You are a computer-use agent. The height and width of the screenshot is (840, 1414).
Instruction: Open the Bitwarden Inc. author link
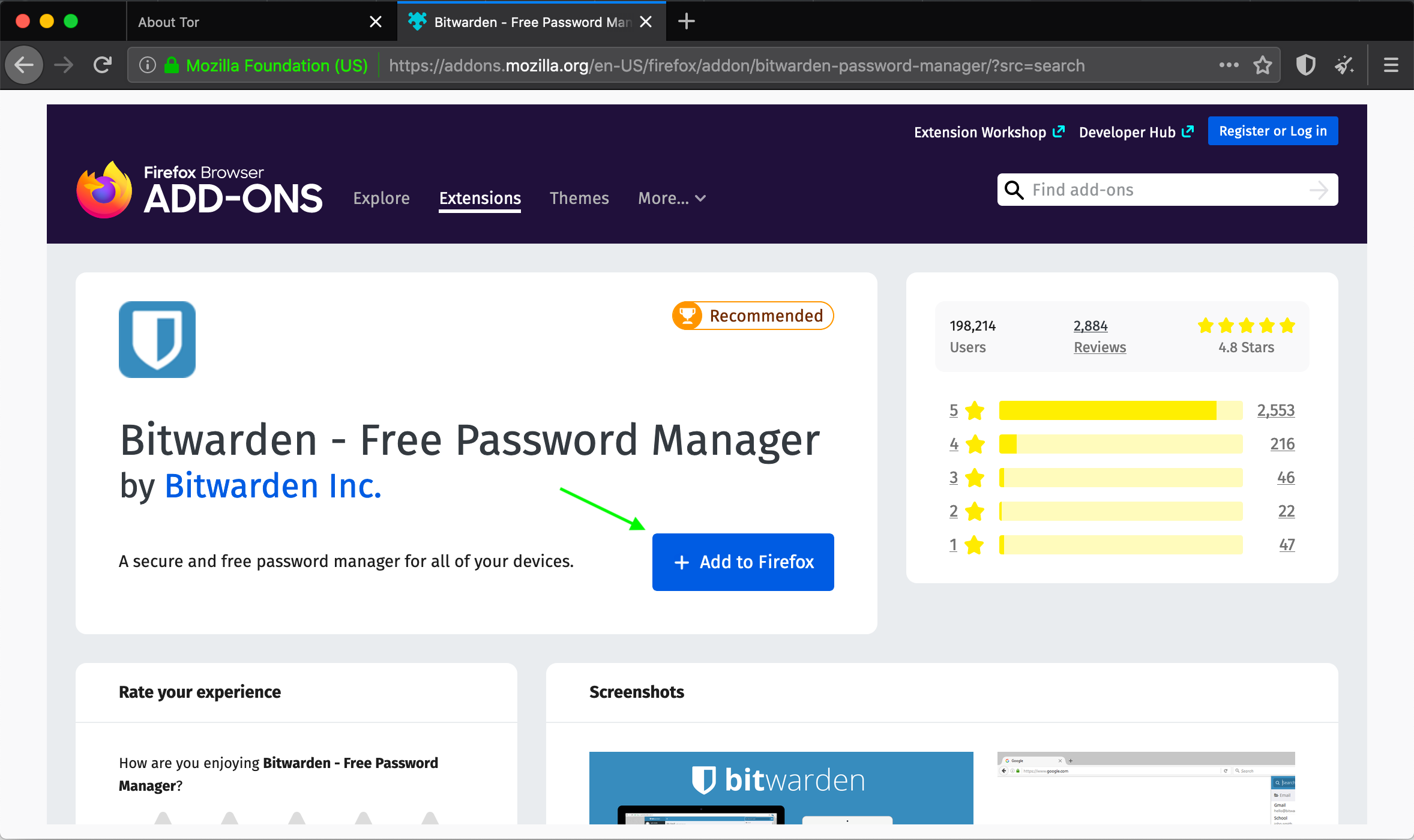(273, 485)
